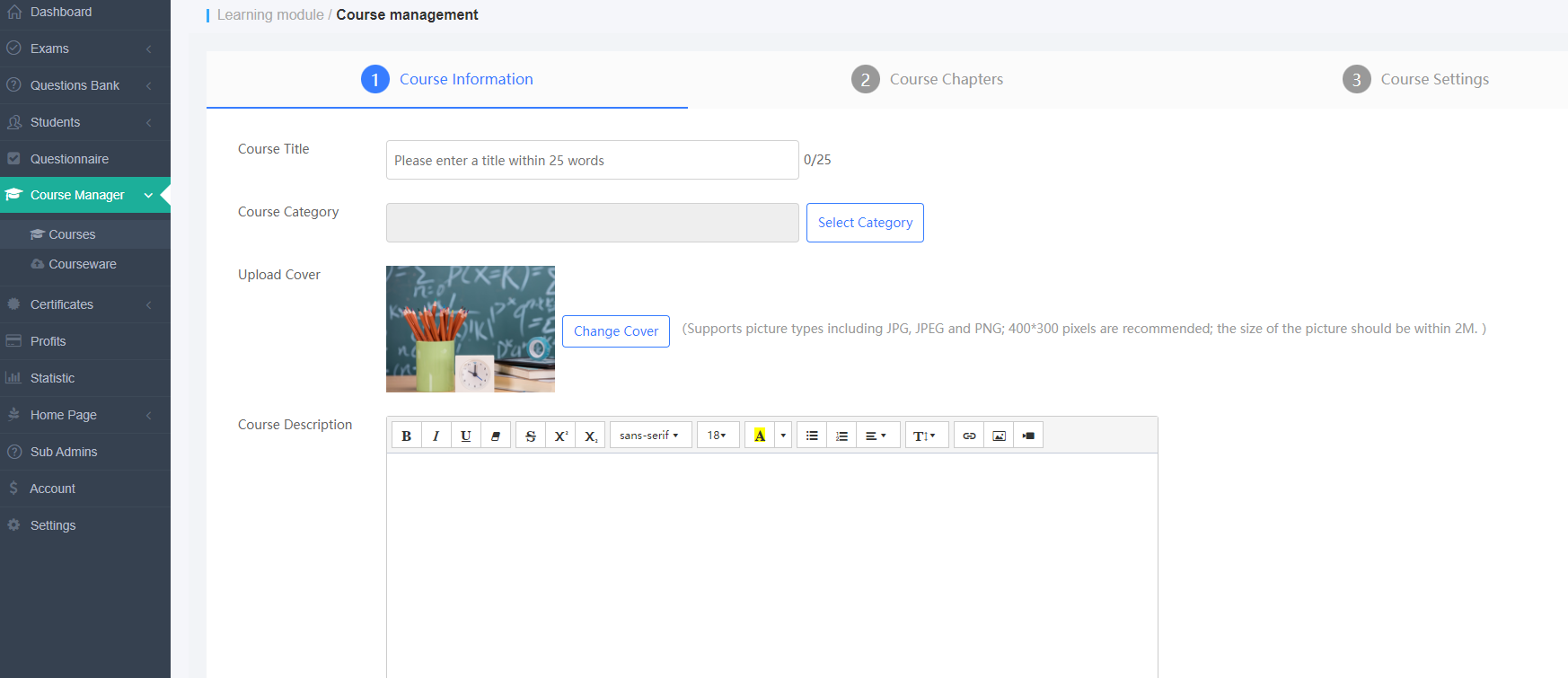Insert a hyperlink in description

969,436
